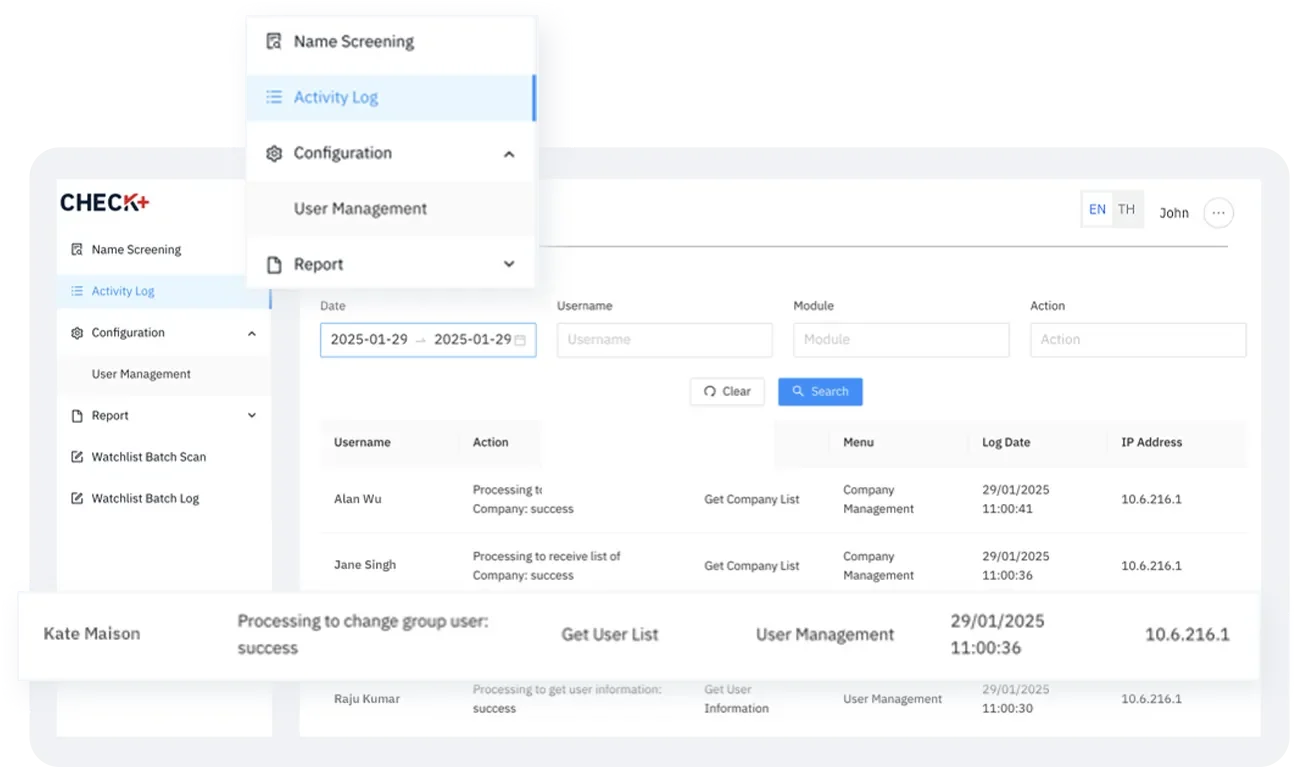This screenshot has width=1296, height=767.
Task: Click the Watchlist Batch Scan edit icon
Action: pos(77,457)
